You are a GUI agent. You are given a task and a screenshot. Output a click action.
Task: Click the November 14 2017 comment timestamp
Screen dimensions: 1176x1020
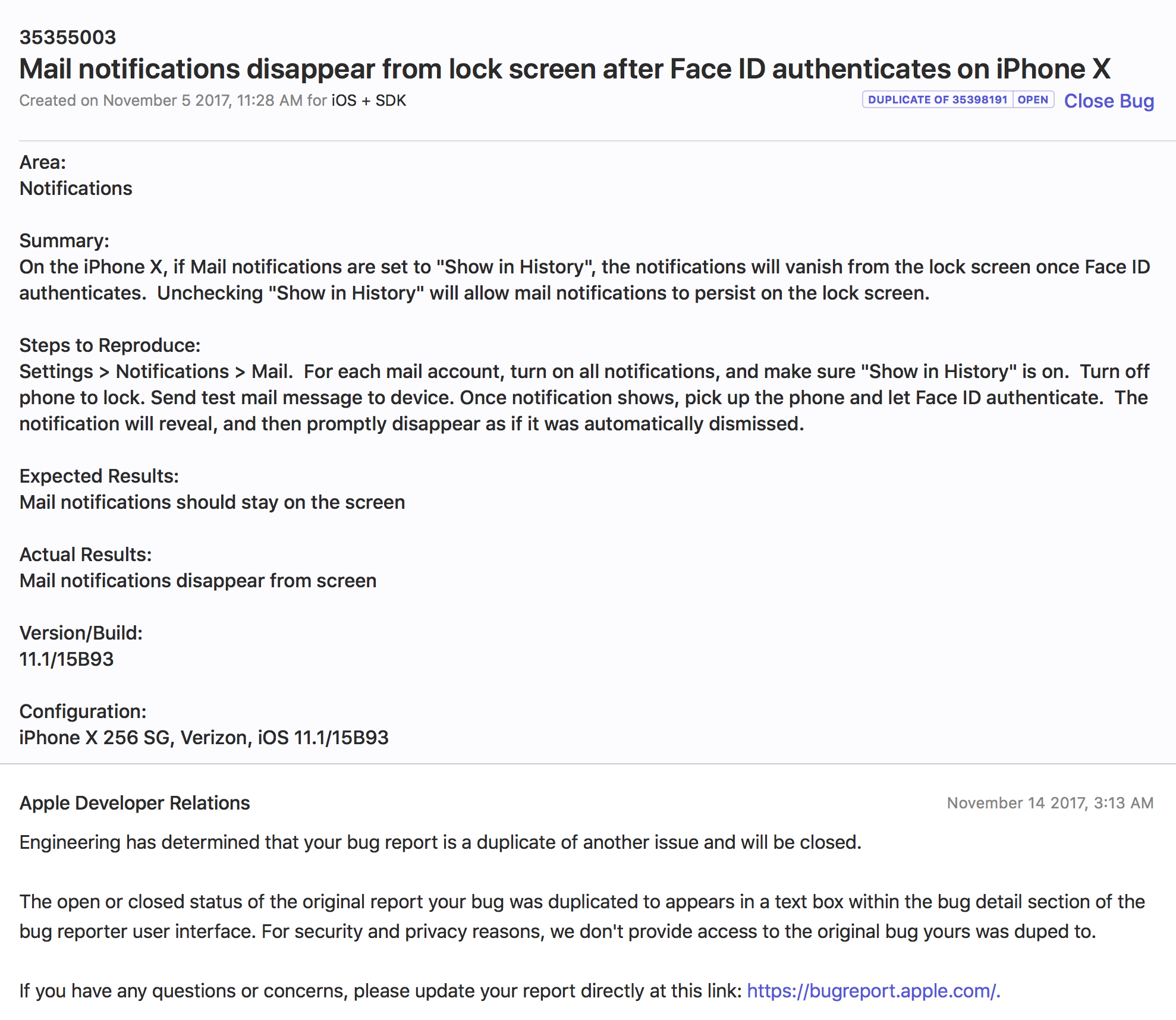coord(1050,803)
